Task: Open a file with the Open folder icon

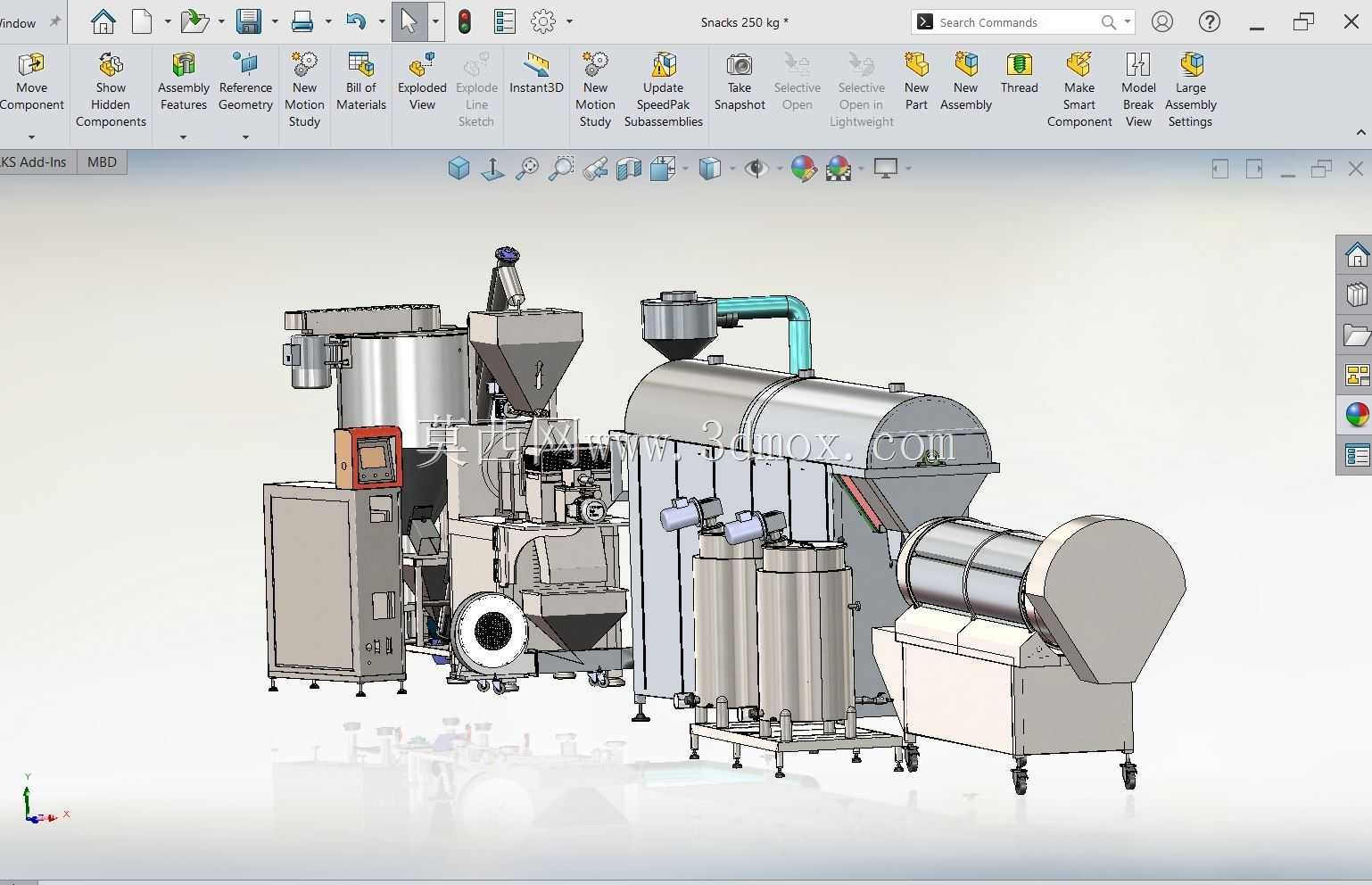Action: tap(194, 21)
